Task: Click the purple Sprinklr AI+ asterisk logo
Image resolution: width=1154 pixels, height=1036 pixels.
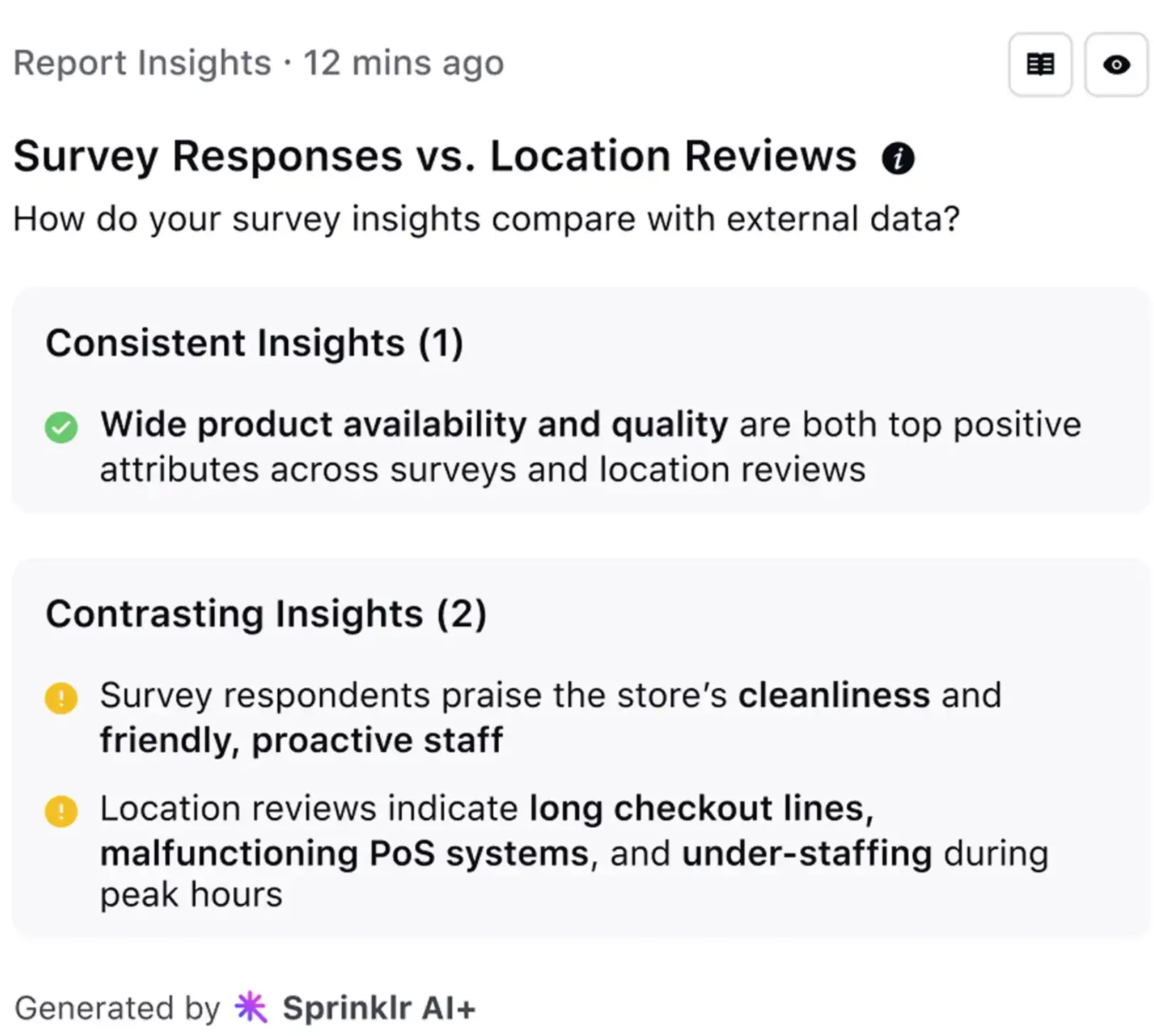Action: (x=250, y=1006)
